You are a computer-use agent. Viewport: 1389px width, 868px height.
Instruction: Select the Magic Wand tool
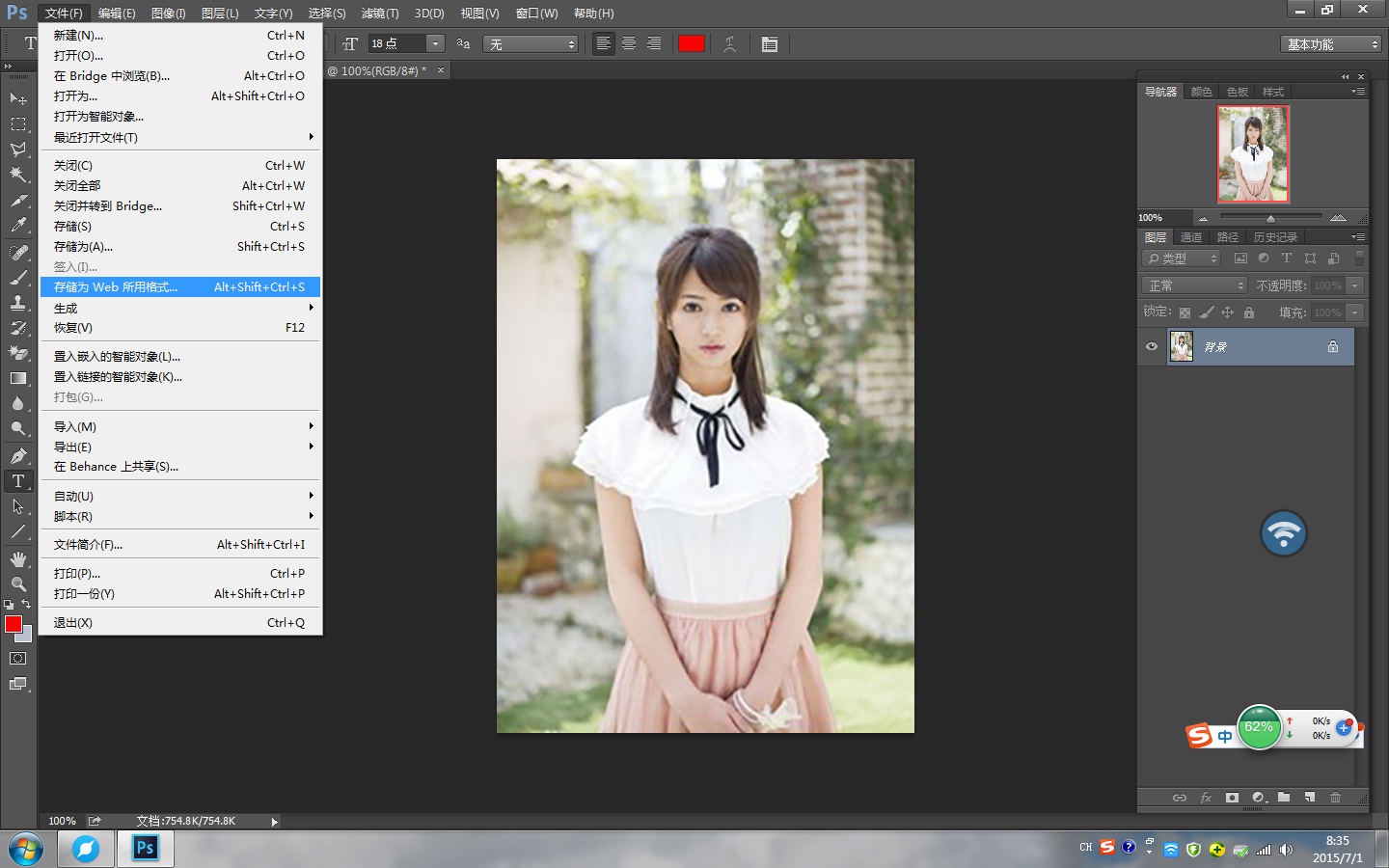(x=18, y=175)
